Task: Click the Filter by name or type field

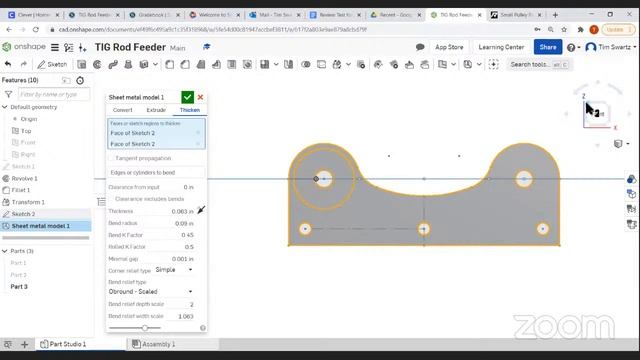Action: (54, 94)
